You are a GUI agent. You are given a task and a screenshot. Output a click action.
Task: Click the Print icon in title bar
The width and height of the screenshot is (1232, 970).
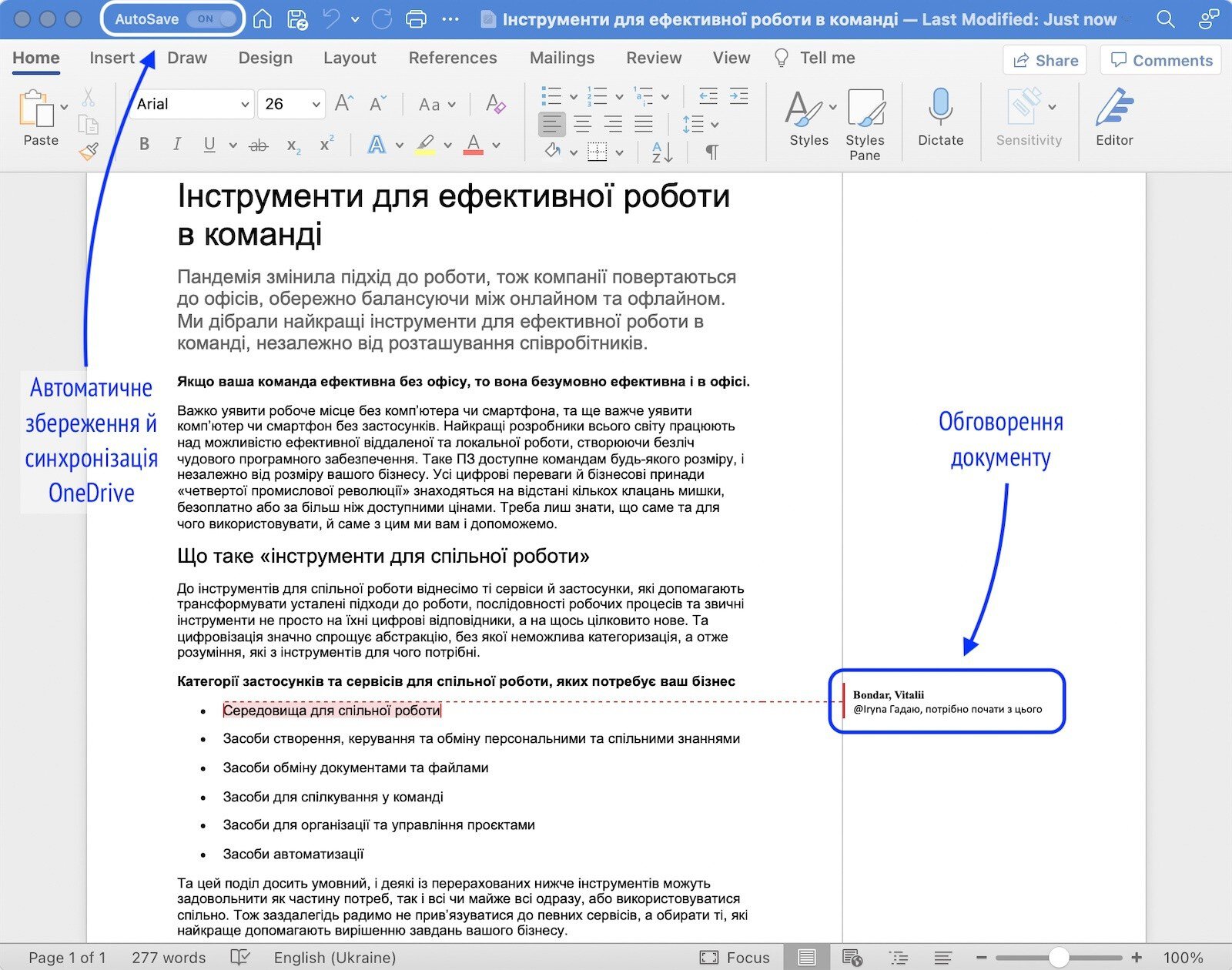[416, 19]
